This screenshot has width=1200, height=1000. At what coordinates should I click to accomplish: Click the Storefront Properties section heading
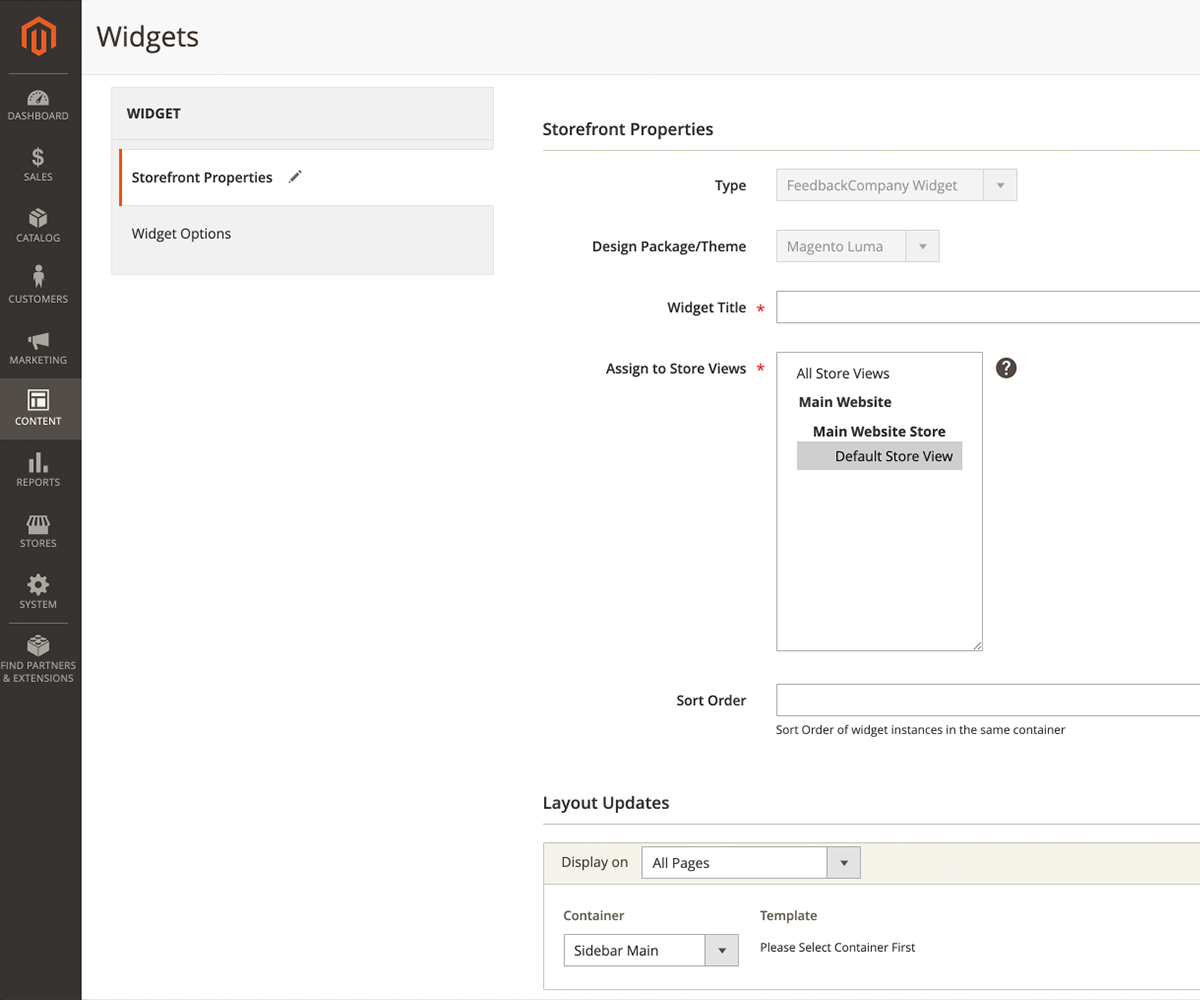click(628, 129)
